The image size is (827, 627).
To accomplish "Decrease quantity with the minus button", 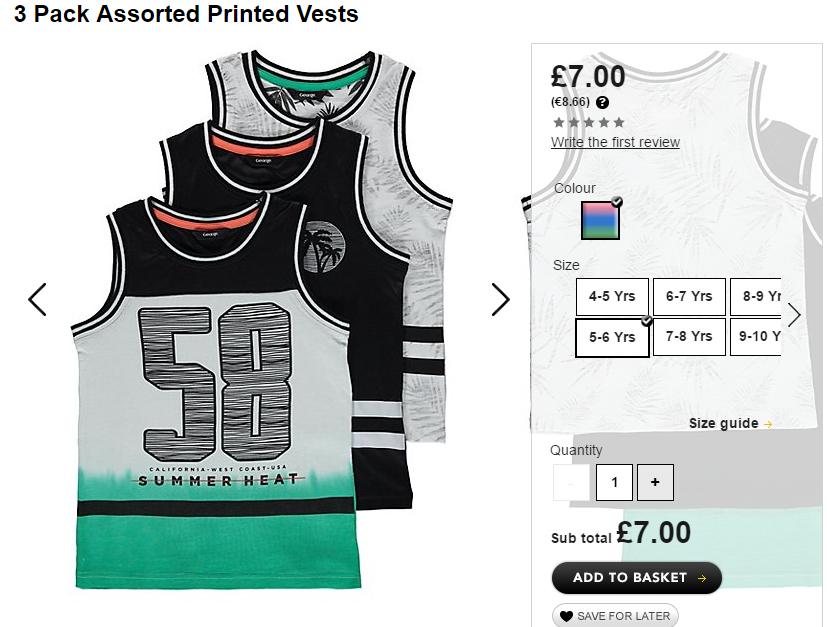I will pos(571,482).
